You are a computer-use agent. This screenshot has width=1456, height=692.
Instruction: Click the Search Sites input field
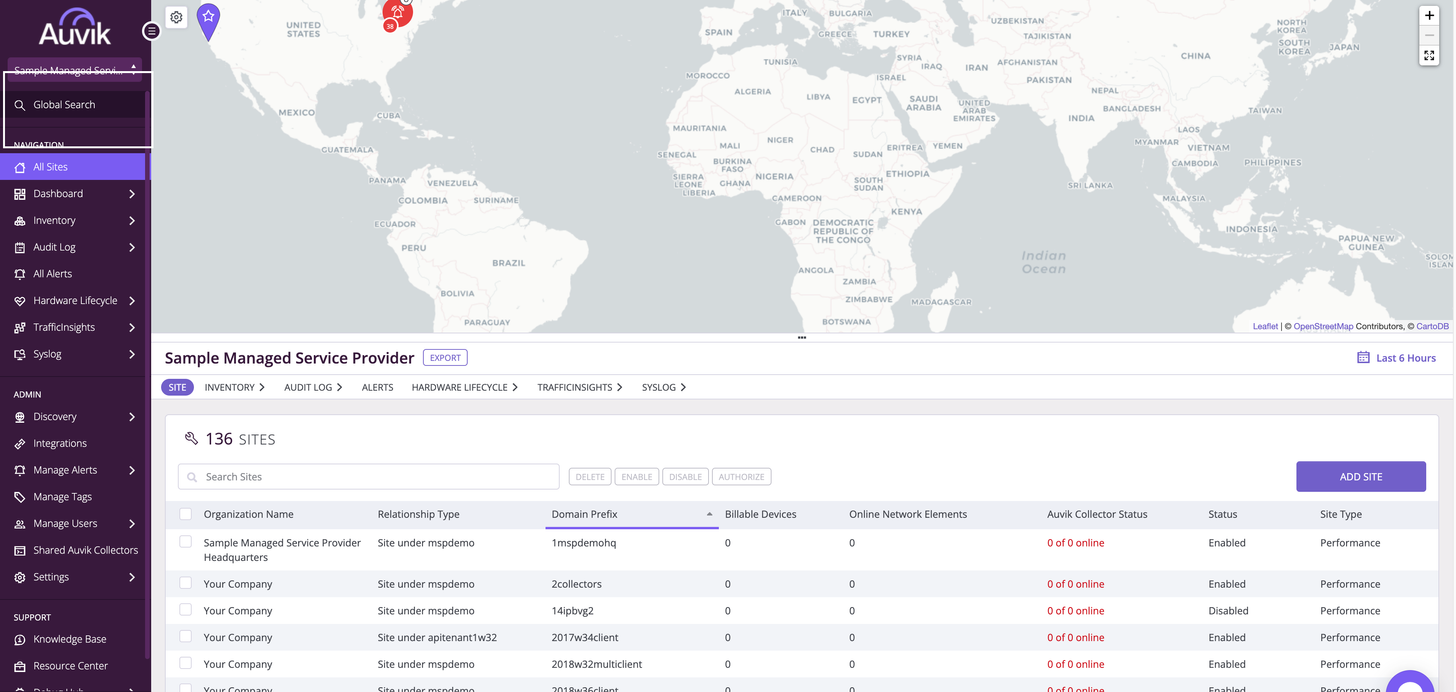tap(369, 477)
